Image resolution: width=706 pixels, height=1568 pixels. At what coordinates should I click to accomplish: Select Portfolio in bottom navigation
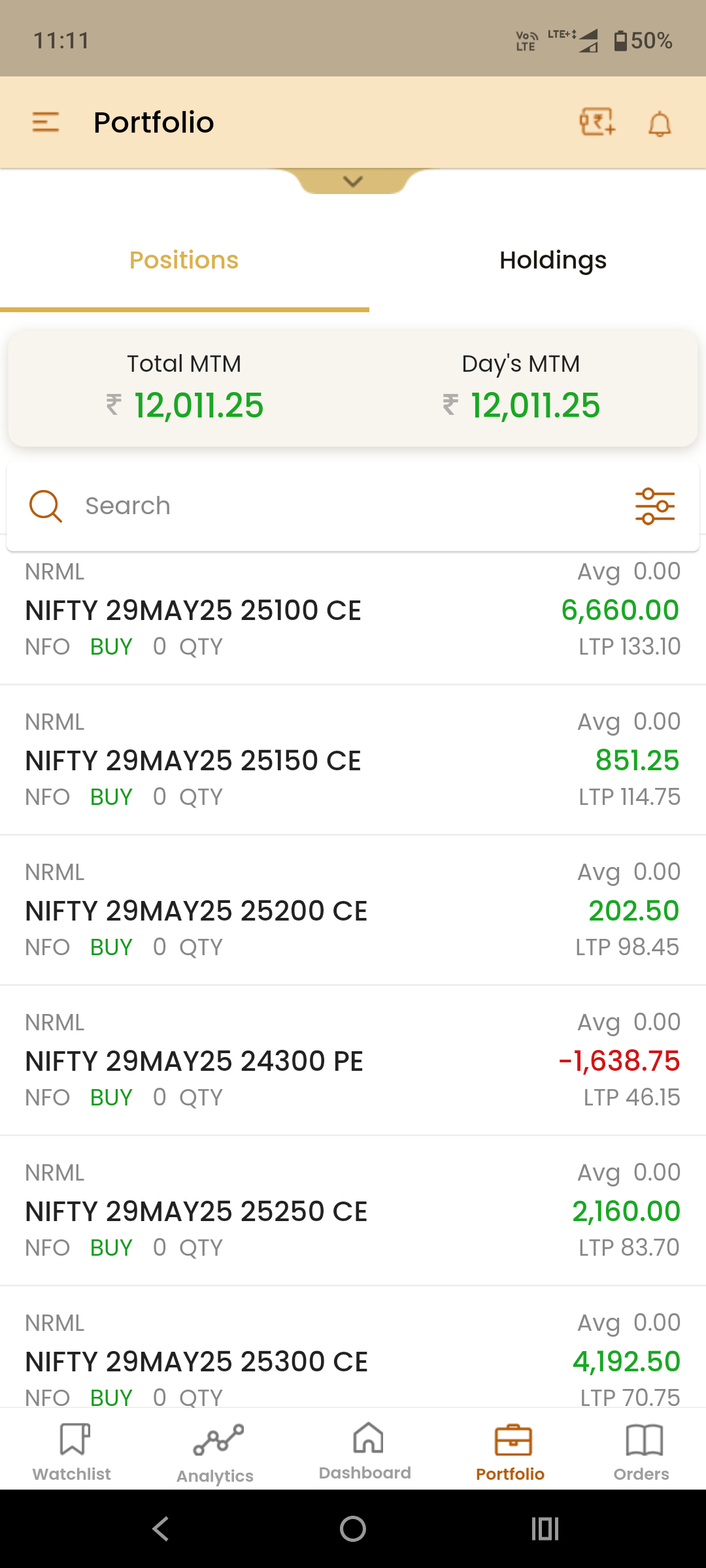[511, 1452]
